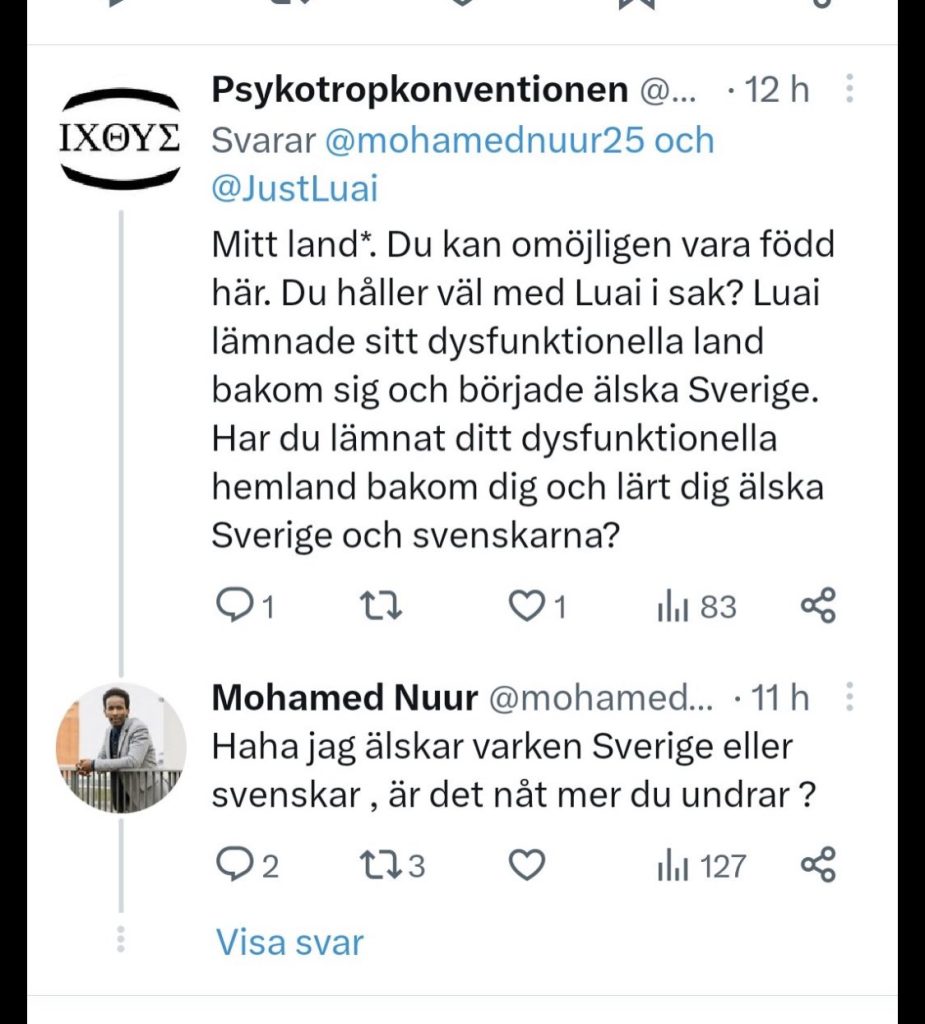Like Mohamed Nuur's tweet

pos(527,865)
